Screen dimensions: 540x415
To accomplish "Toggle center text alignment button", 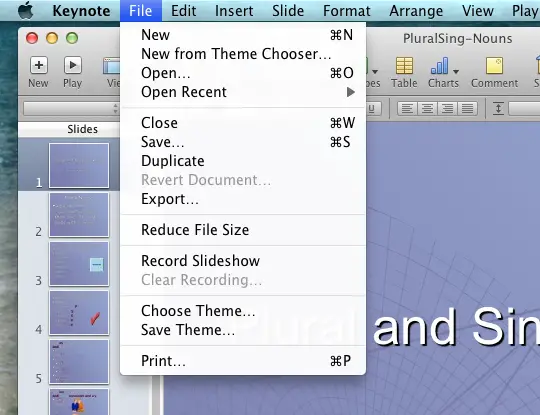I will tap(427, 109).
